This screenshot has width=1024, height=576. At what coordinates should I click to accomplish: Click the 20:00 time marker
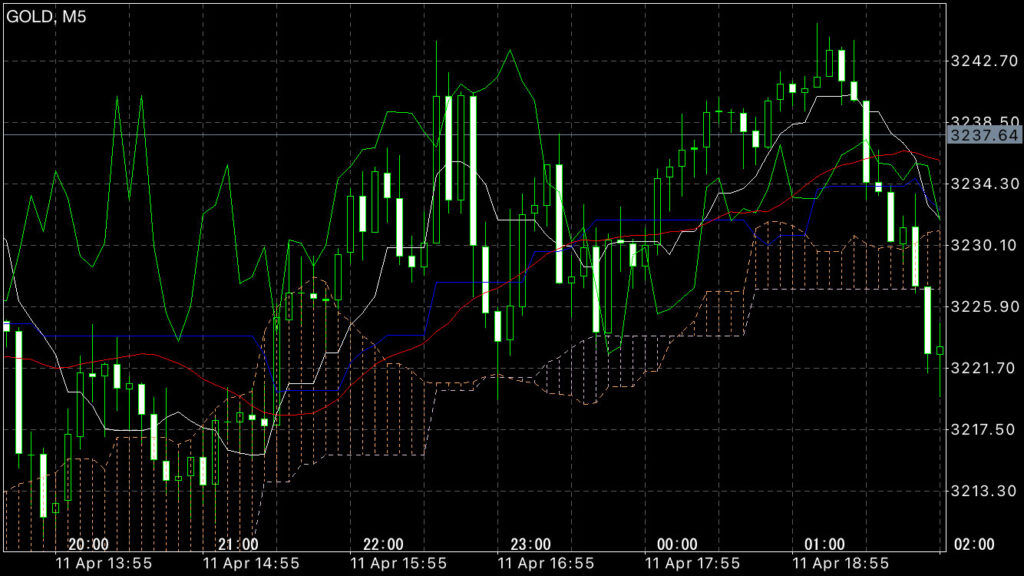(89, 544)
